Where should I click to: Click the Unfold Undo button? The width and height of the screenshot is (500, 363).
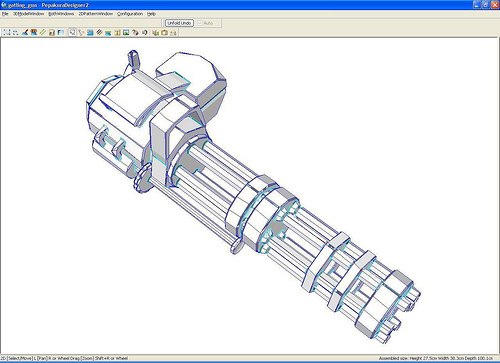coord(179,23)
